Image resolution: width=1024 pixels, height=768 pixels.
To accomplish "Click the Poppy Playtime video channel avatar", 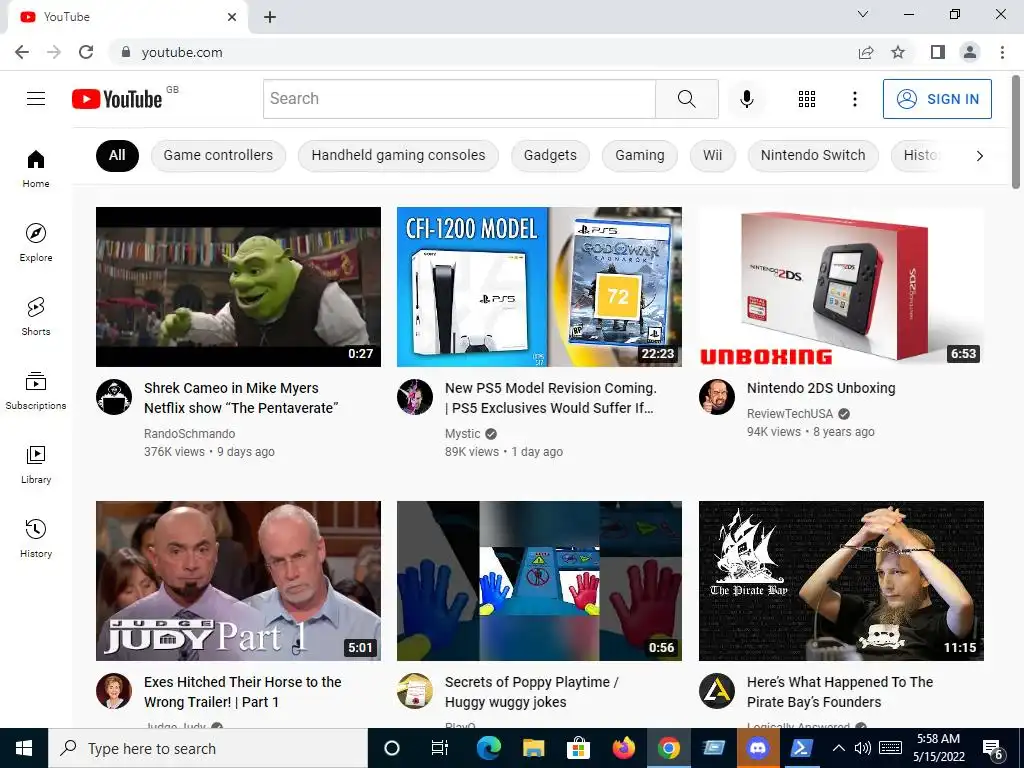I will pyautogui.click(x=415, y=691).
